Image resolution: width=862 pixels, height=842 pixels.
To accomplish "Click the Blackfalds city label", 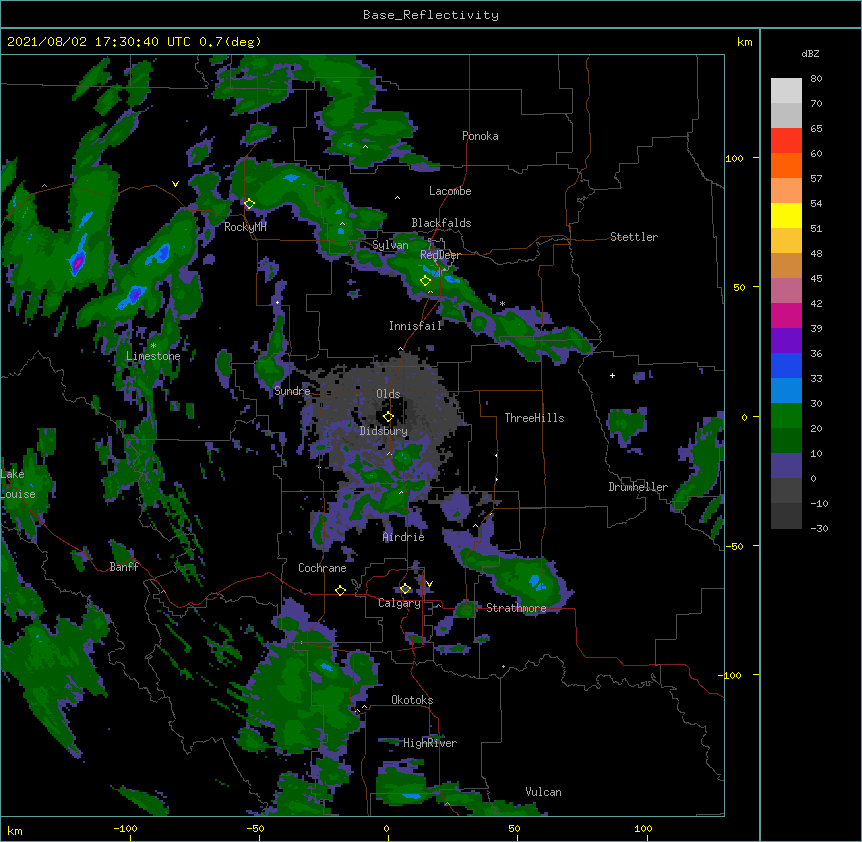I will (441, 223).
